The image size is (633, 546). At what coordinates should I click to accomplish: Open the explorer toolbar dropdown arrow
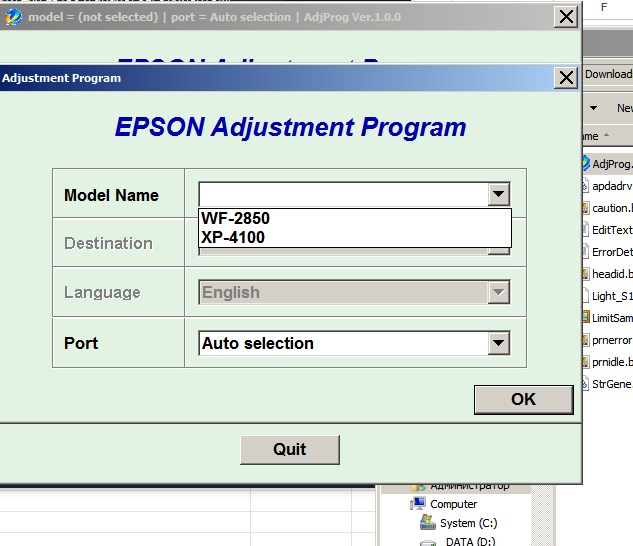[593, 108]
